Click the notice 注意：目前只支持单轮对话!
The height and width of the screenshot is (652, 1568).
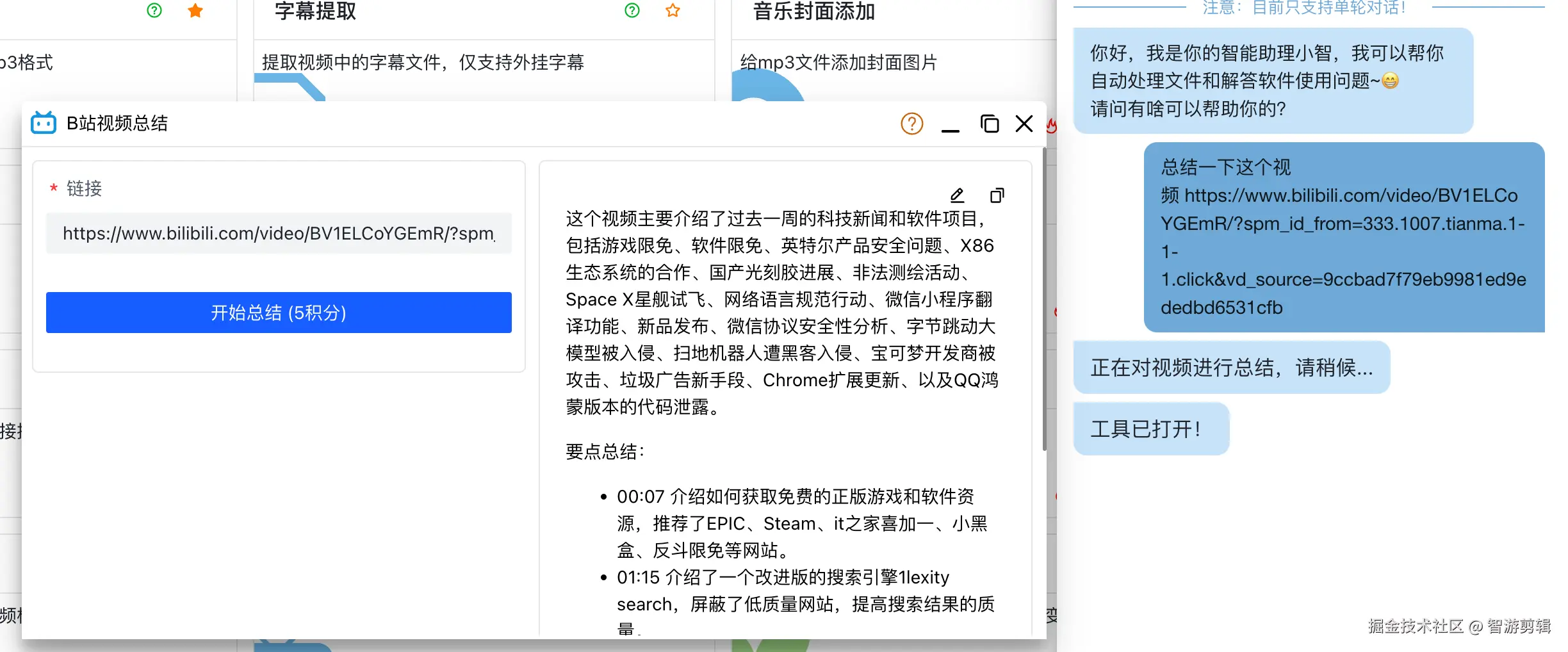1305,8
